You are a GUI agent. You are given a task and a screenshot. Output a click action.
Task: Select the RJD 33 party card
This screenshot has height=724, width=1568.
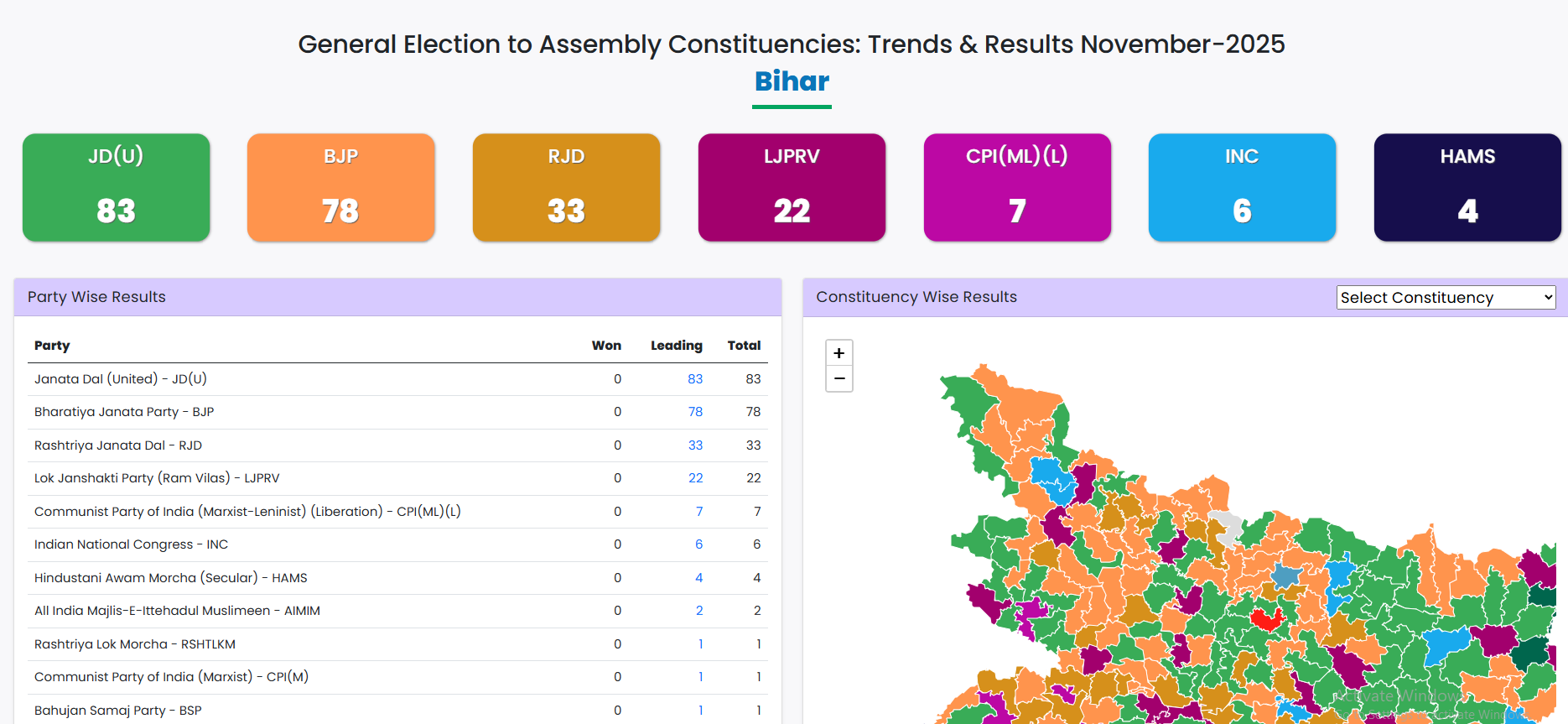[x=567, y=188]
